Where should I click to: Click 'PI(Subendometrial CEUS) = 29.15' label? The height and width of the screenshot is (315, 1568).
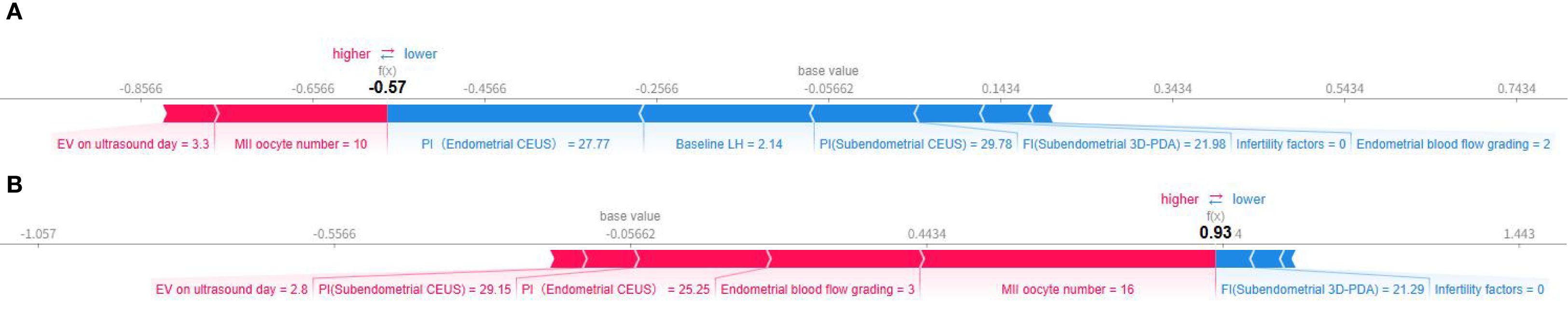coord(415,289)
